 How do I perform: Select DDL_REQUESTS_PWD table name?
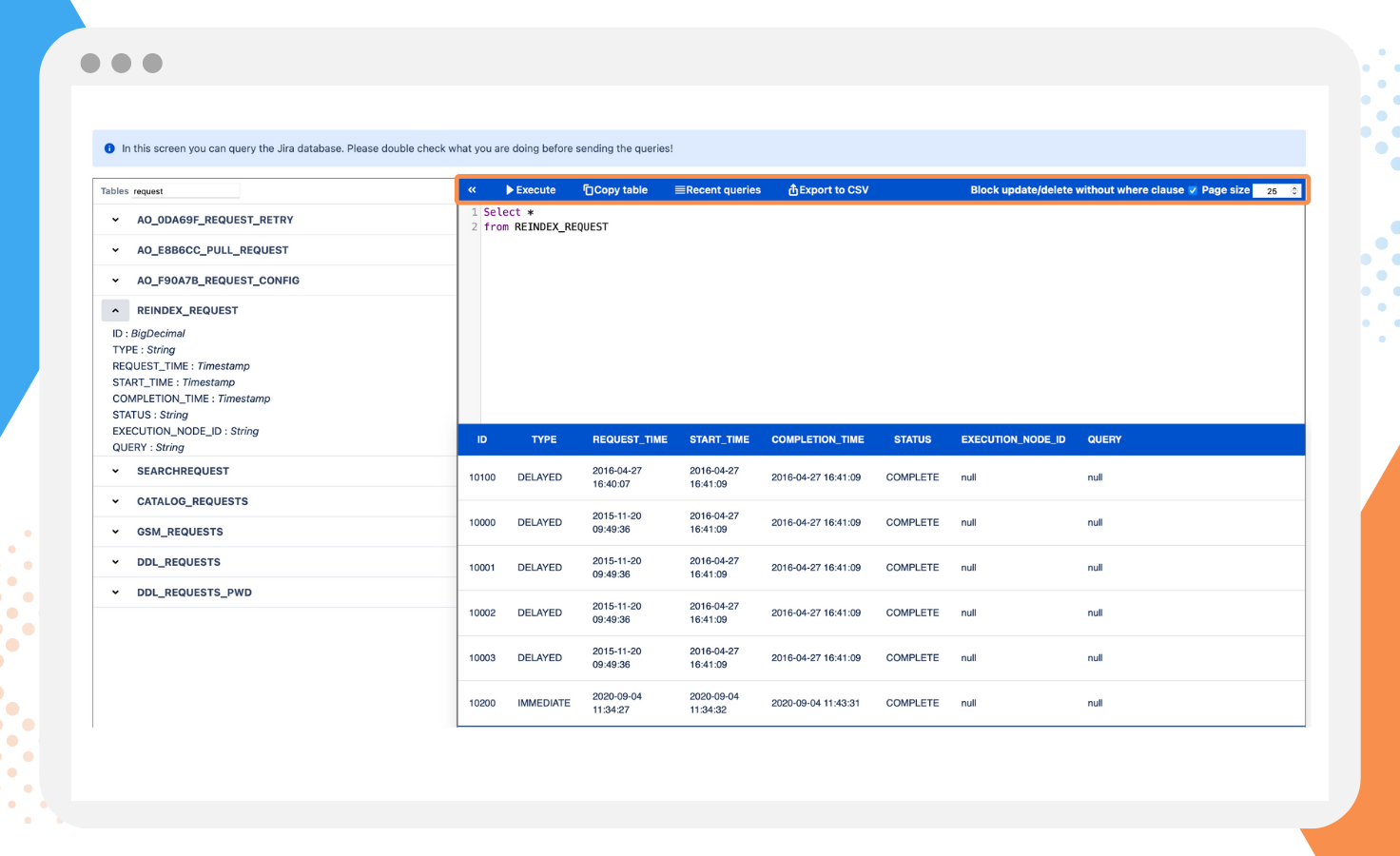coord(194,593)
